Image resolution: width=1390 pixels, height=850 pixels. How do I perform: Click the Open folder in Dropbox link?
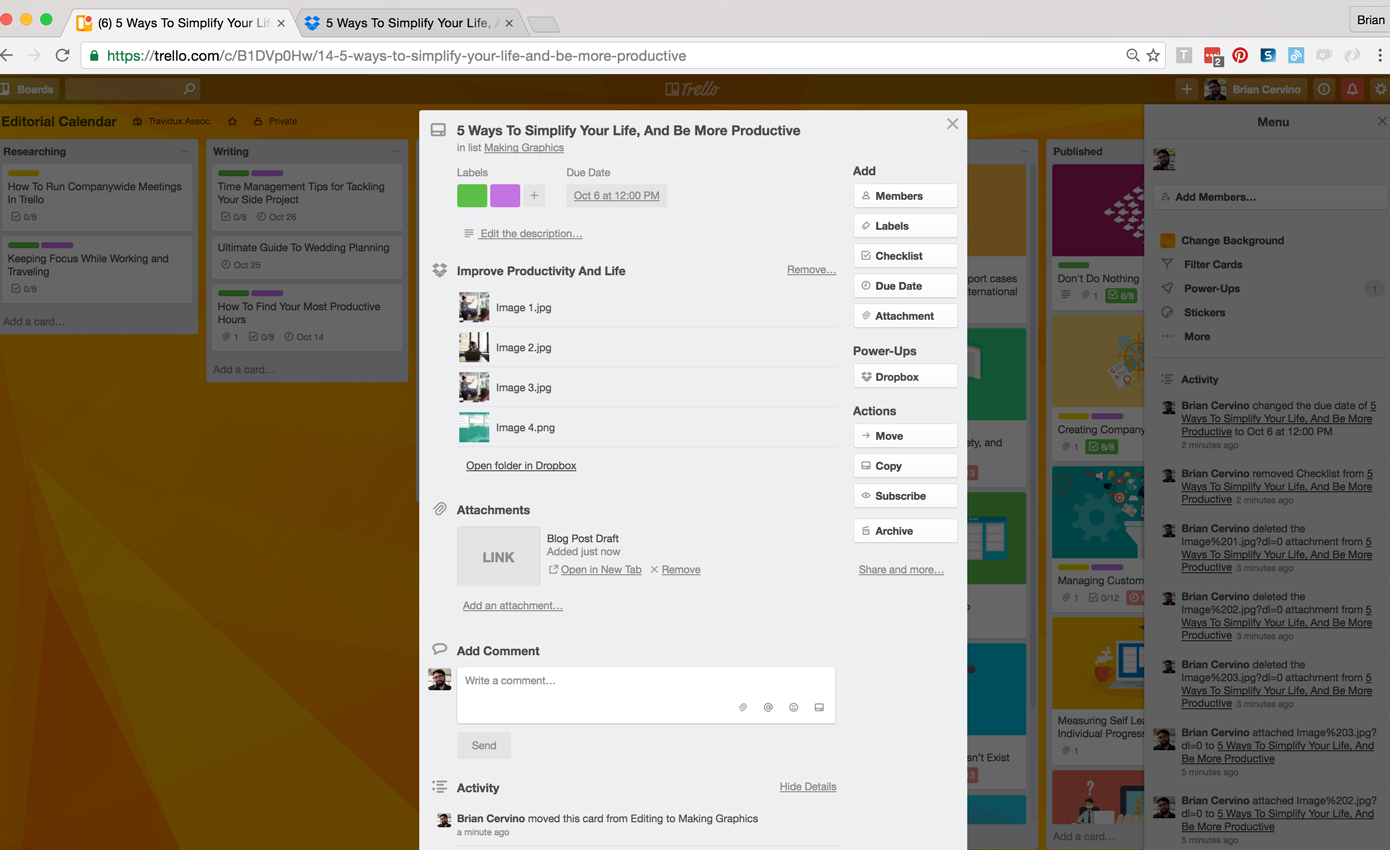point(521,466)
